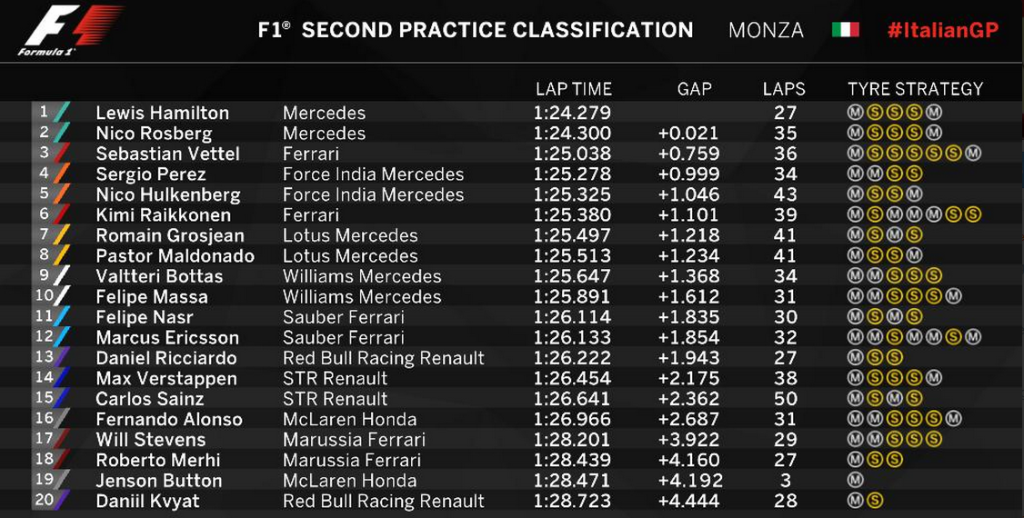1024x518 pixels.
Task: Select the TYRE STRATEGY column header
Action: point(915,89)
